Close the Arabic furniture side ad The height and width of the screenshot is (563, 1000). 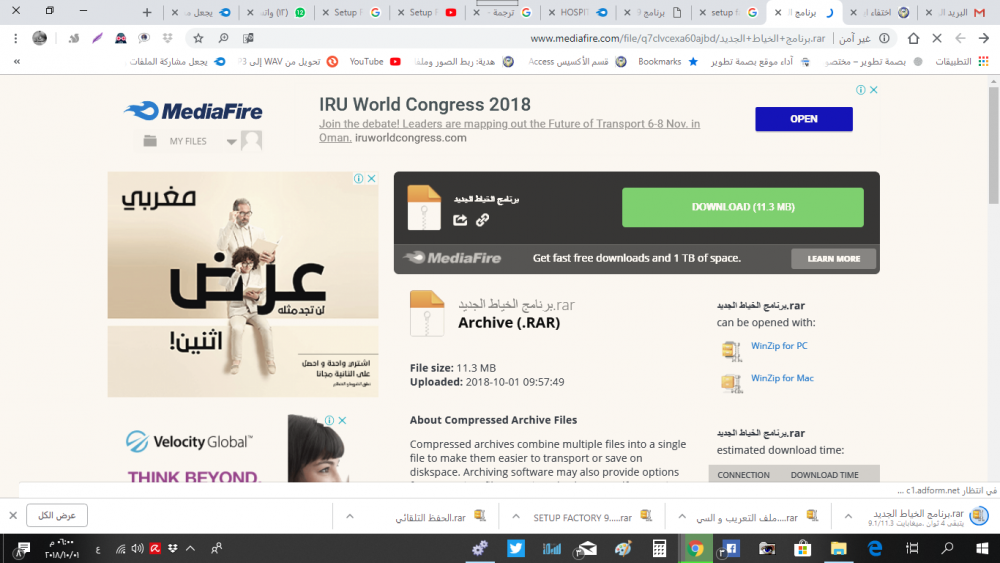[372, 179]
